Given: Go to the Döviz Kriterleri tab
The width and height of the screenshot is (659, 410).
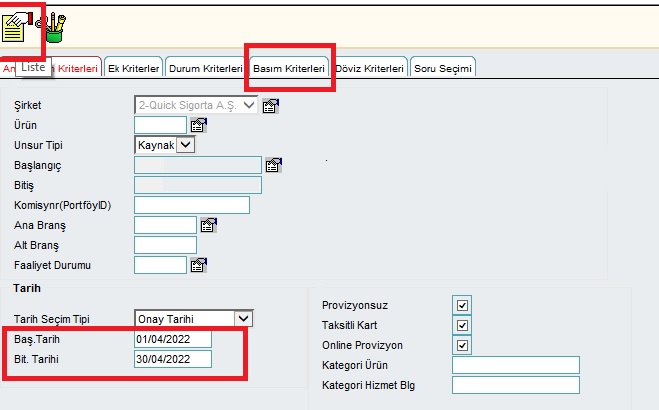Looking at the screenshot, I should click(369, 69).
